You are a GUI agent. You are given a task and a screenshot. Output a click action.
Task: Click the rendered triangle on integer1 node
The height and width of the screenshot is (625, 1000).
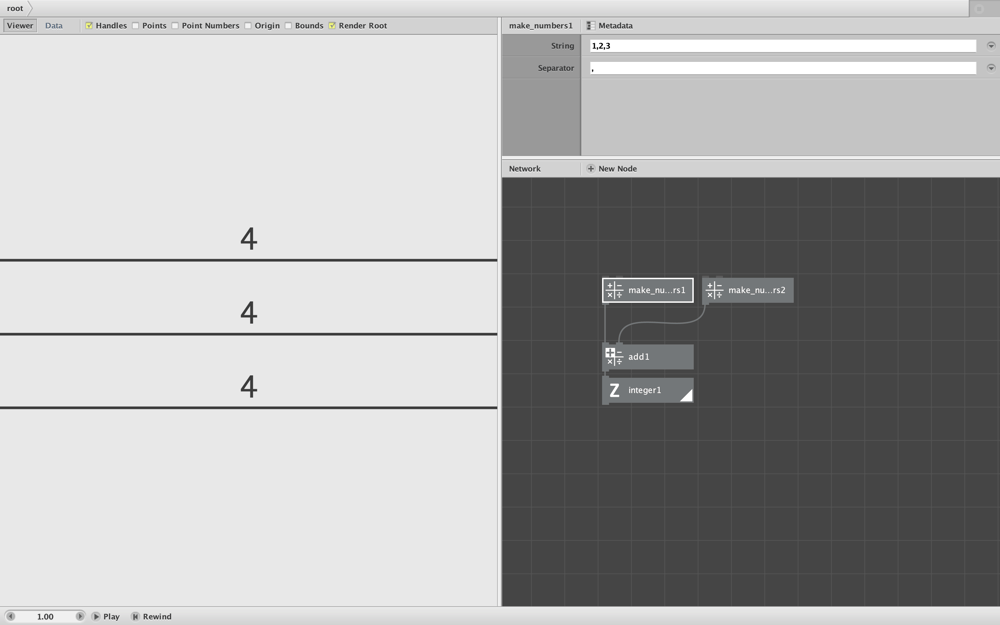click(x=688, y=397)
